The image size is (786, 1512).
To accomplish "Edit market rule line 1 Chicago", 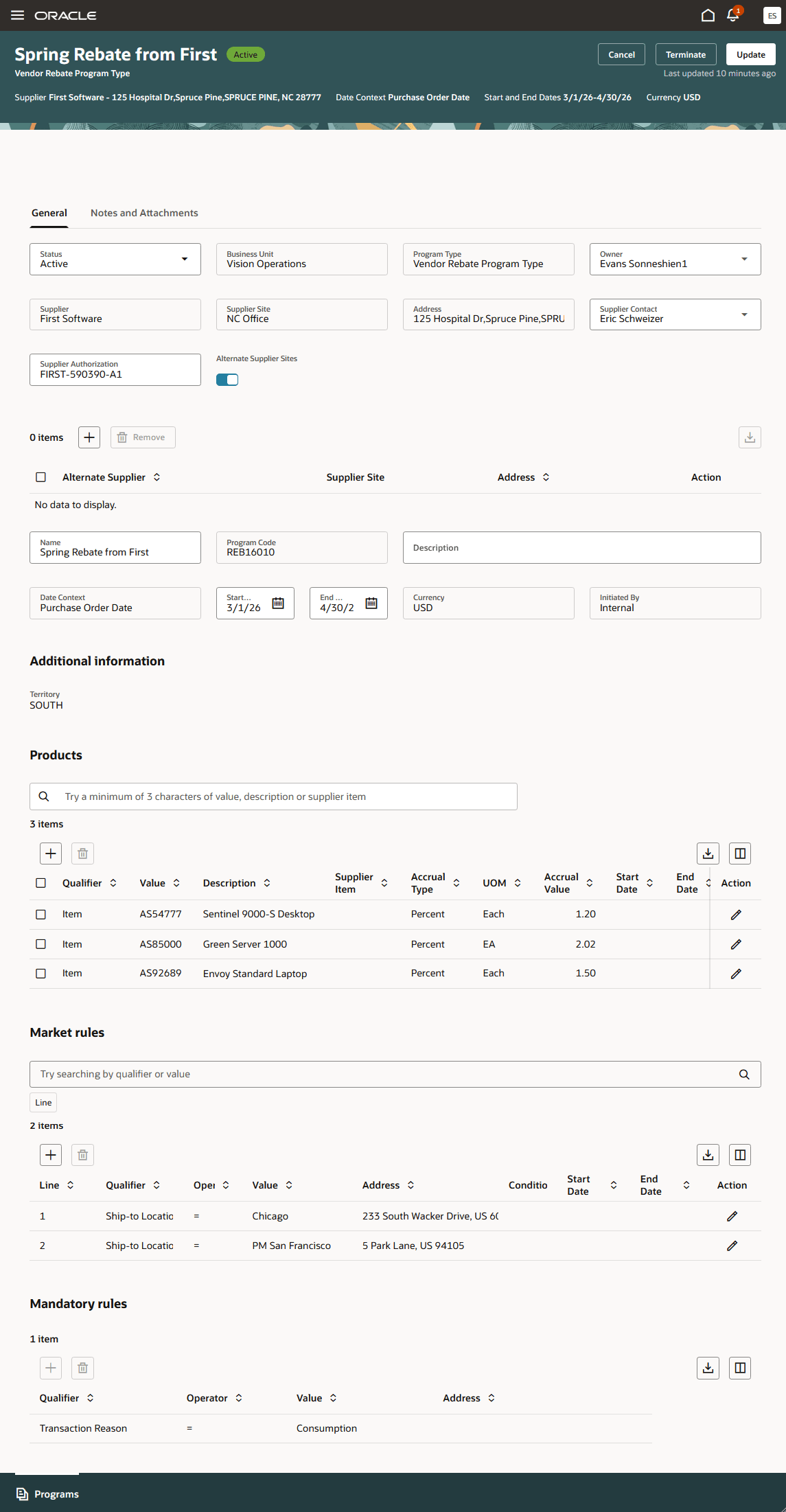I will click(x=732, y=1216).
